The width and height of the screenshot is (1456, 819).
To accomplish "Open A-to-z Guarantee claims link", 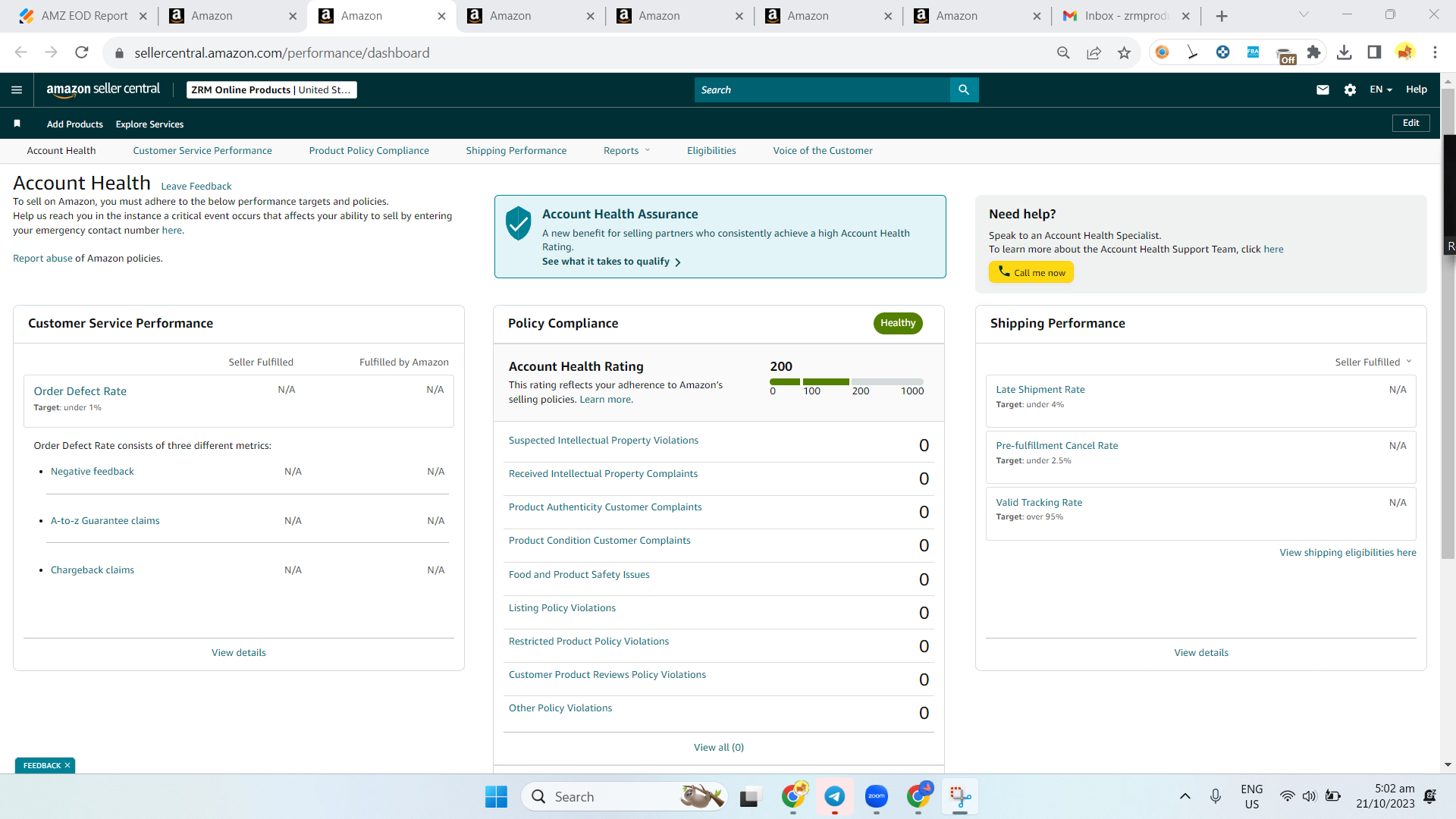I will tap(105, 520).
